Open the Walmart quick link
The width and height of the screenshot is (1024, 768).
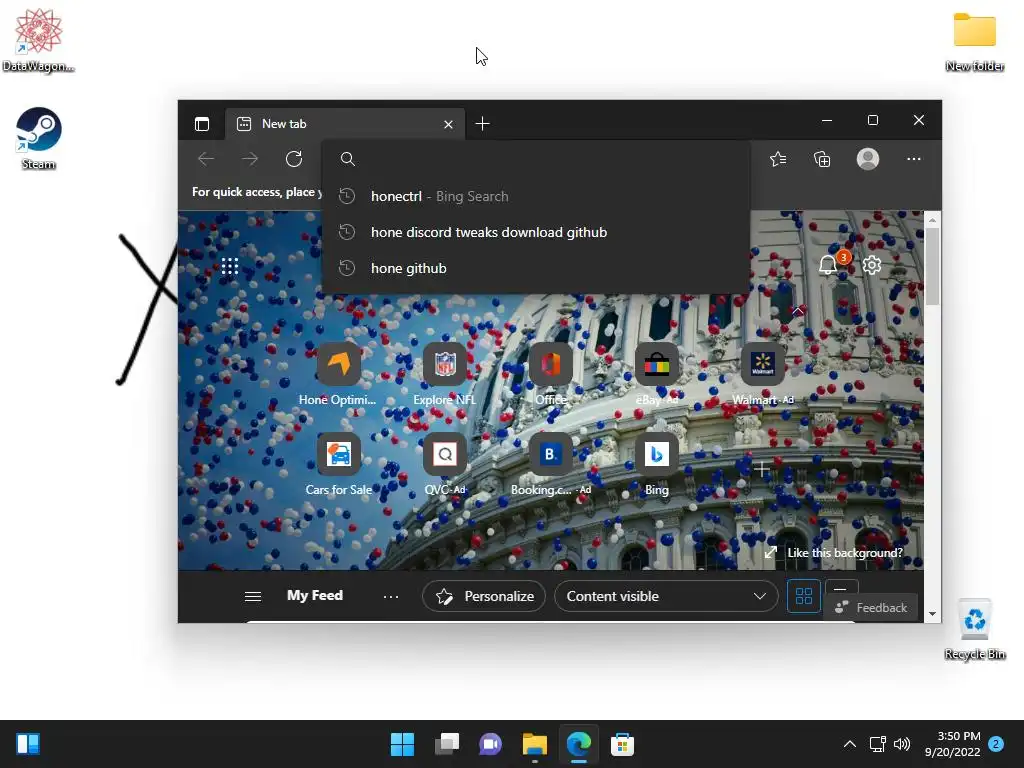[x=763, y=374]
